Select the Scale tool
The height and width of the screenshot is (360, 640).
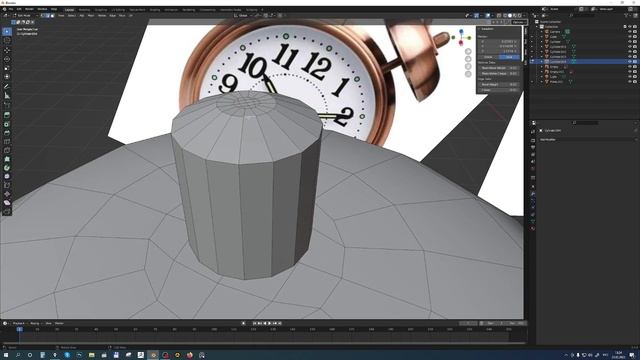[x=7, y=68]
